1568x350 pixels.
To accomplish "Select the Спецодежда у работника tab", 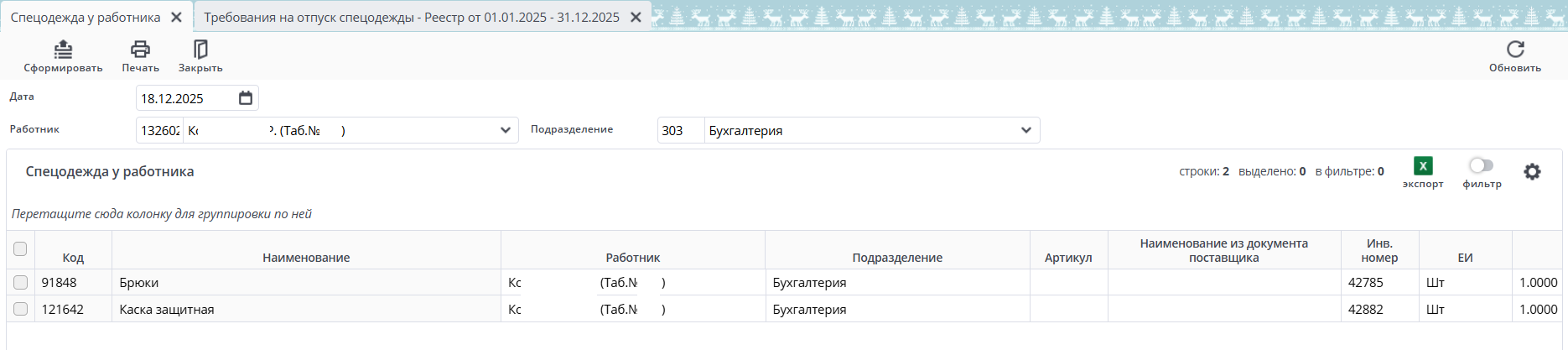I will pyautogui.click(x=85, y=18).
